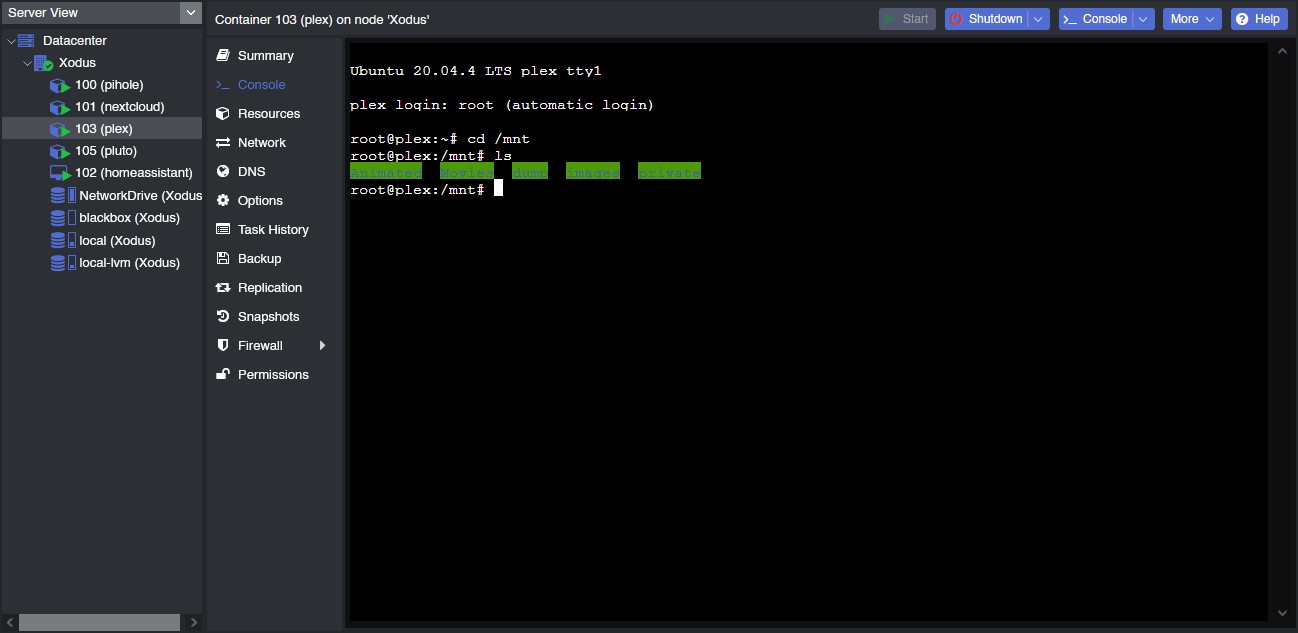Click the Options gear icon
1298x633 pixels.
click(222, 200)
